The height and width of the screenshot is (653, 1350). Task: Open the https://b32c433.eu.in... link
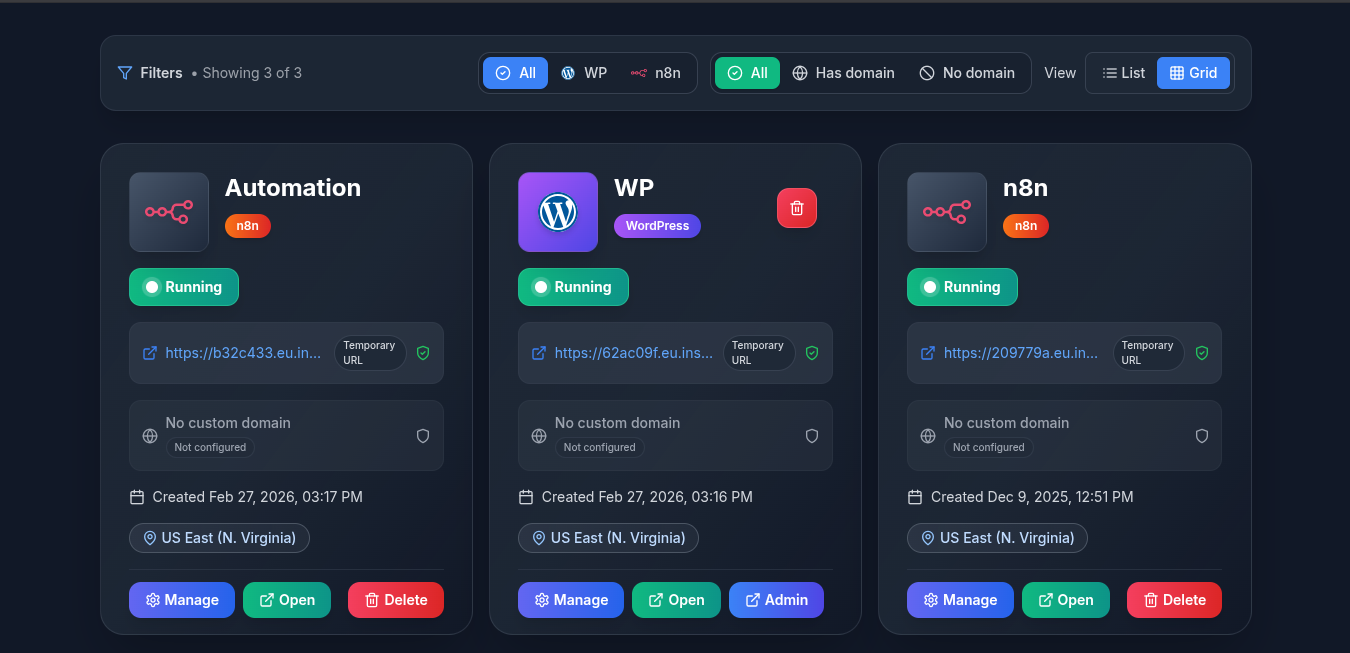point(243,353)
